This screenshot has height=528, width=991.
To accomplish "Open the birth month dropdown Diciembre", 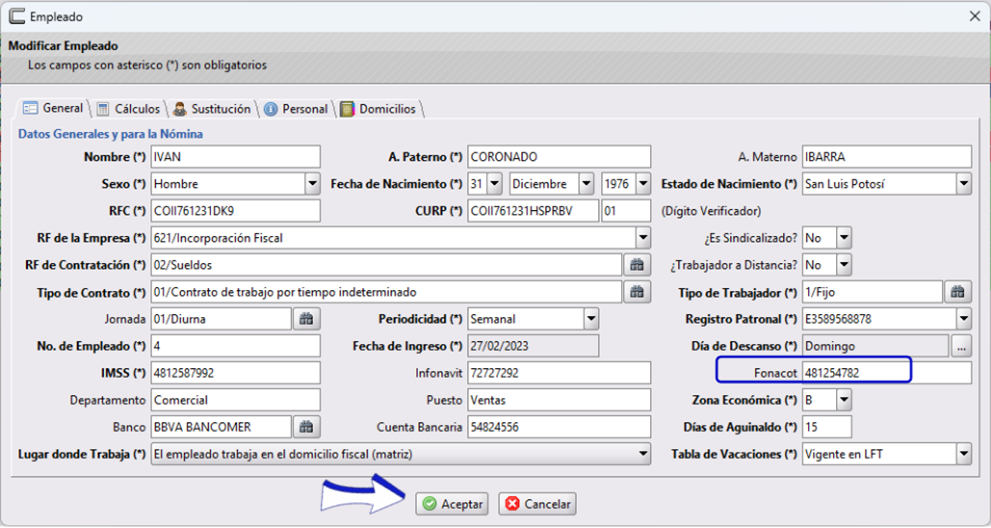I will coord(587,184).
